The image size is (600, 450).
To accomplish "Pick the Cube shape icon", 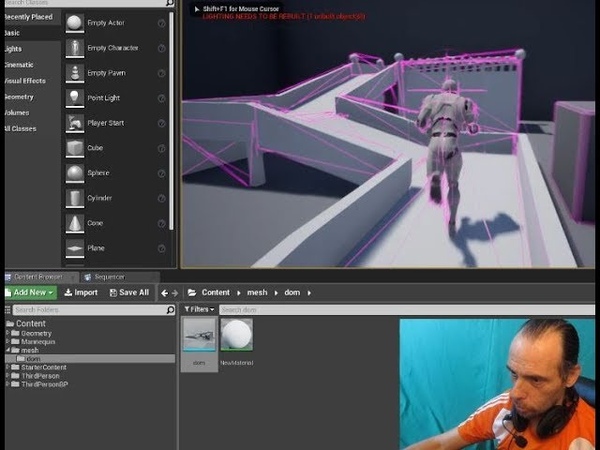I will coord(75,148).
